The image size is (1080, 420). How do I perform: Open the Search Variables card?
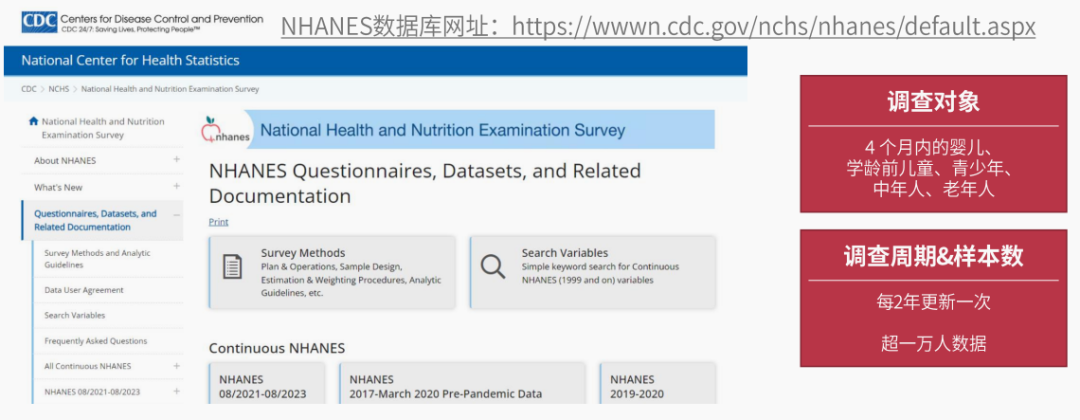pos(592,272)
